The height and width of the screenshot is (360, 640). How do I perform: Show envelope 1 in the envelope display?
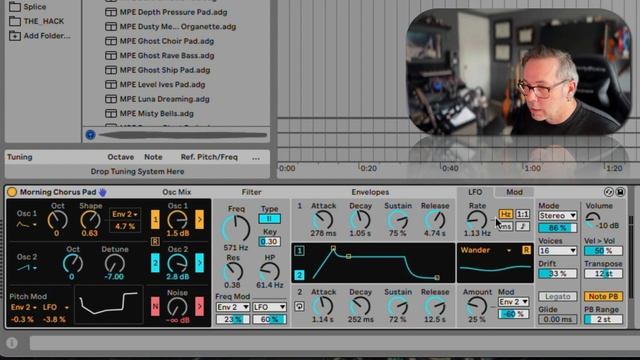(299, 251)
